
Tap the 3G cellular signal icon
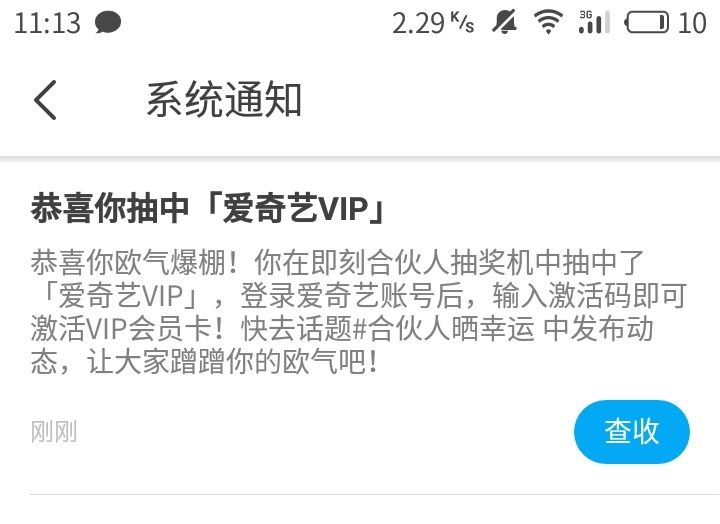(x=595, y=23)
